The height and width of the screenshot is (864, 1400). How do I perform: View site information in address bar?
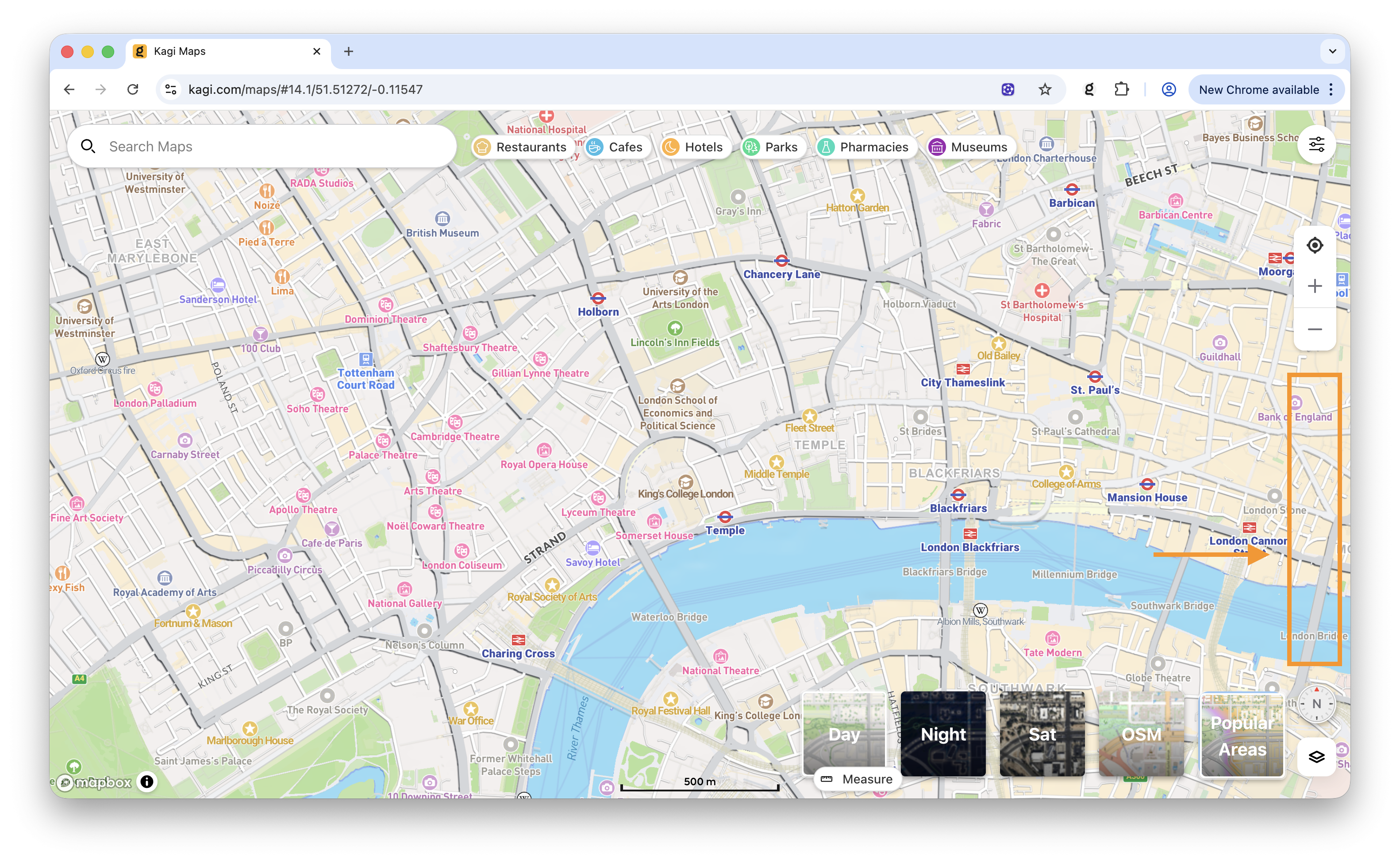point(171,90)
